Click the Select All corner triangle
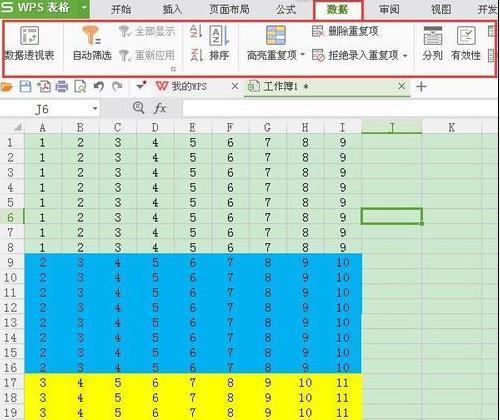The width and height of the screenshot is (500, 420). 17,127
